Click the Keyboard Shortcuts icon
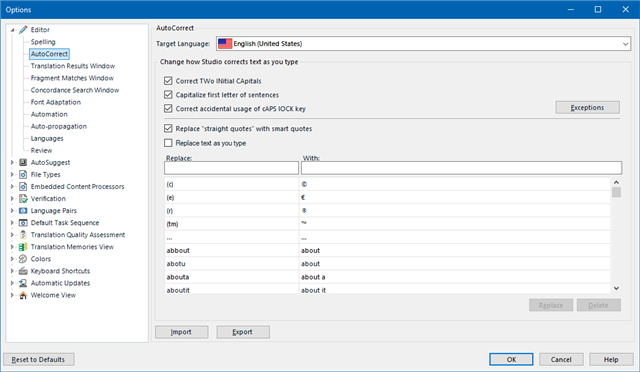Viewport: 640px width, 372px height. coord(23,271)
